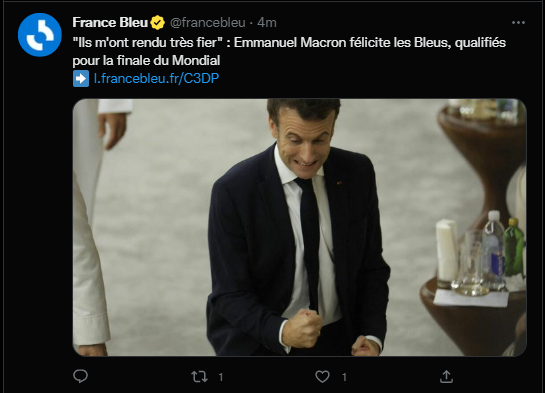Image resolution: width=545 pixels, height=393 pixels.
Task: Share the tweet via the upload icon
Action: 446,376
